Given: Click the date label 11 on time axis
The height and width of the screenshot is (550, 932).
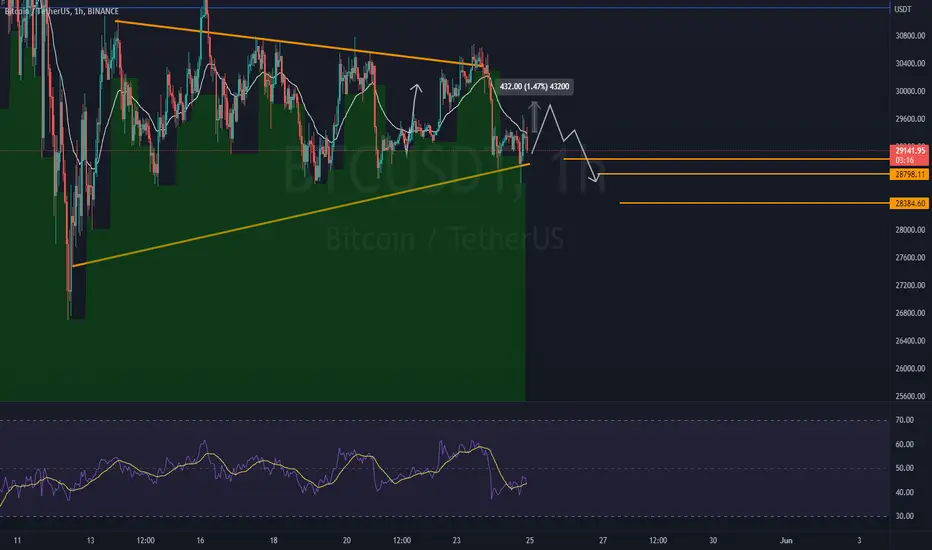Looking at the screenshot, I should point(17,540).
